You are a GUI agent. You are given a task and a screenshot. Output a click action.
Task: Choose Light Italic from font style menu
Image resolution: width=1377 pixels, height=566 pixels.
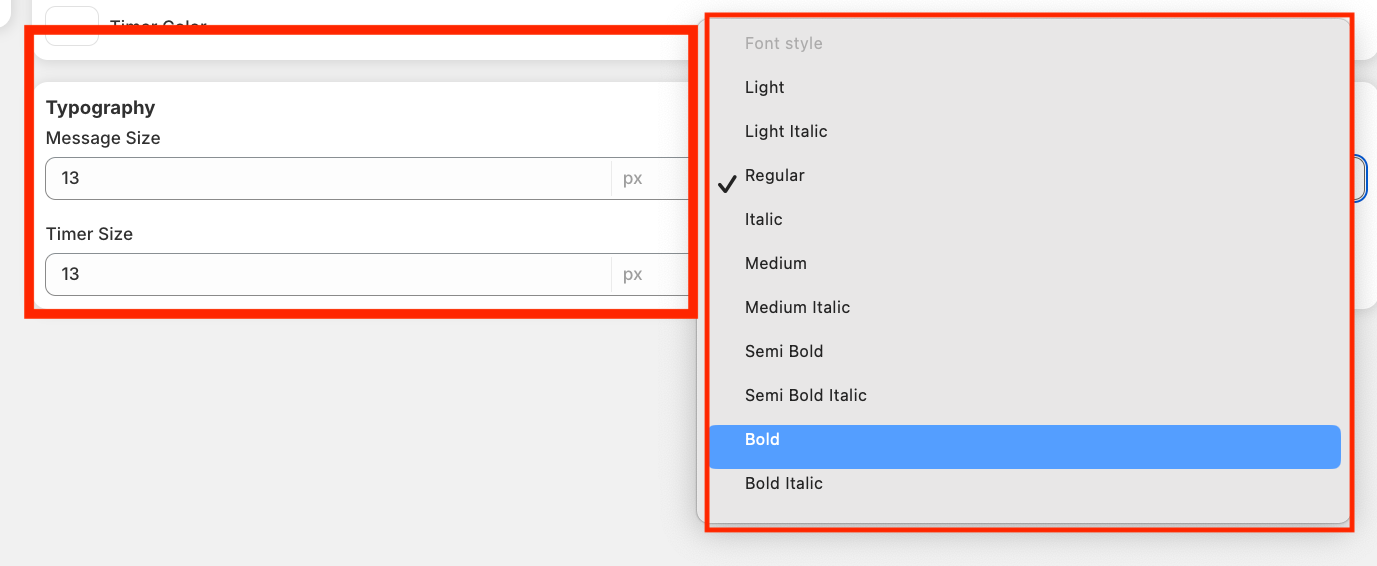[x=786, y=132]
